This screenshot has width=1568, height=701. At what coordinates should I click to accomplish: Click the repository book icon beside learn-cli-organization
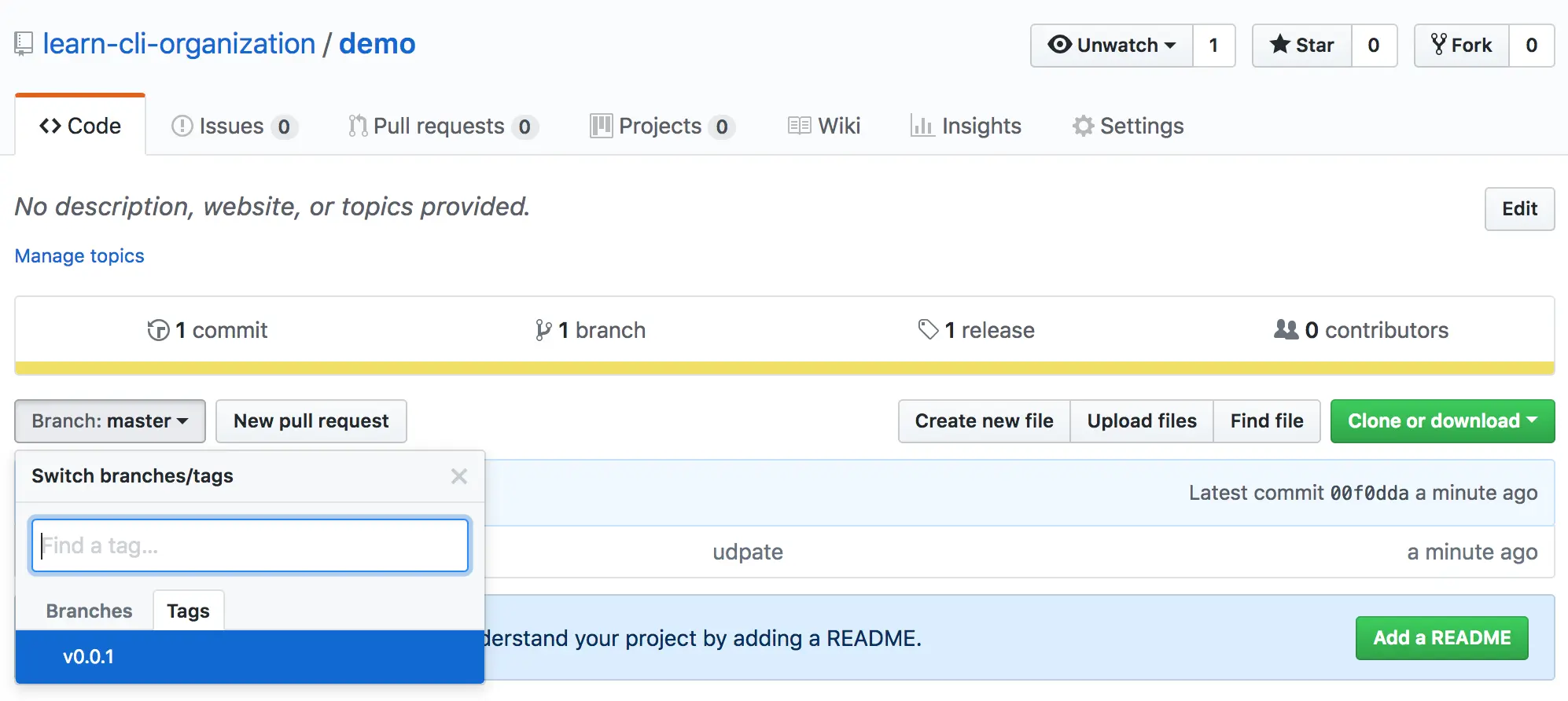[24, 44]
